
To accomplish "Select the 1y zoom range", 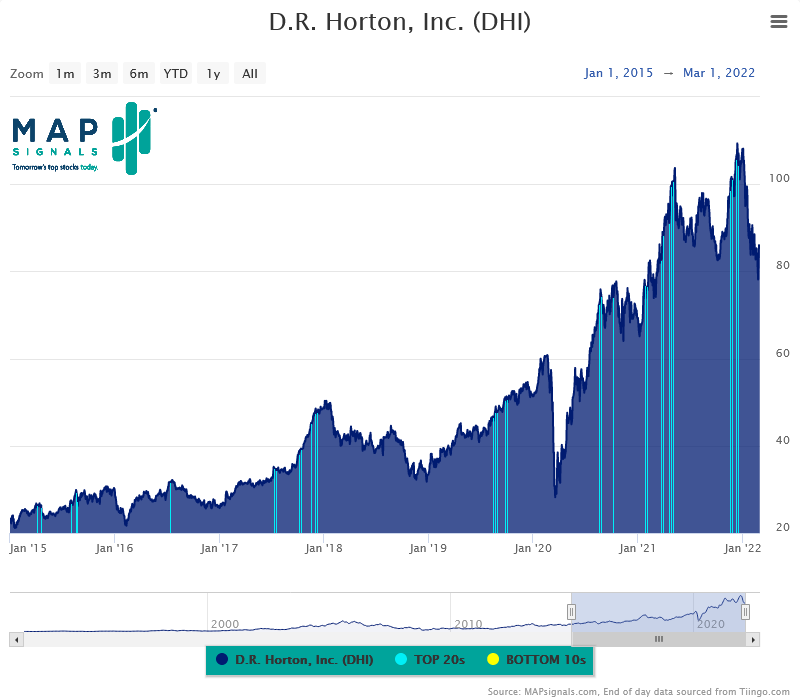I will point(213,73).
